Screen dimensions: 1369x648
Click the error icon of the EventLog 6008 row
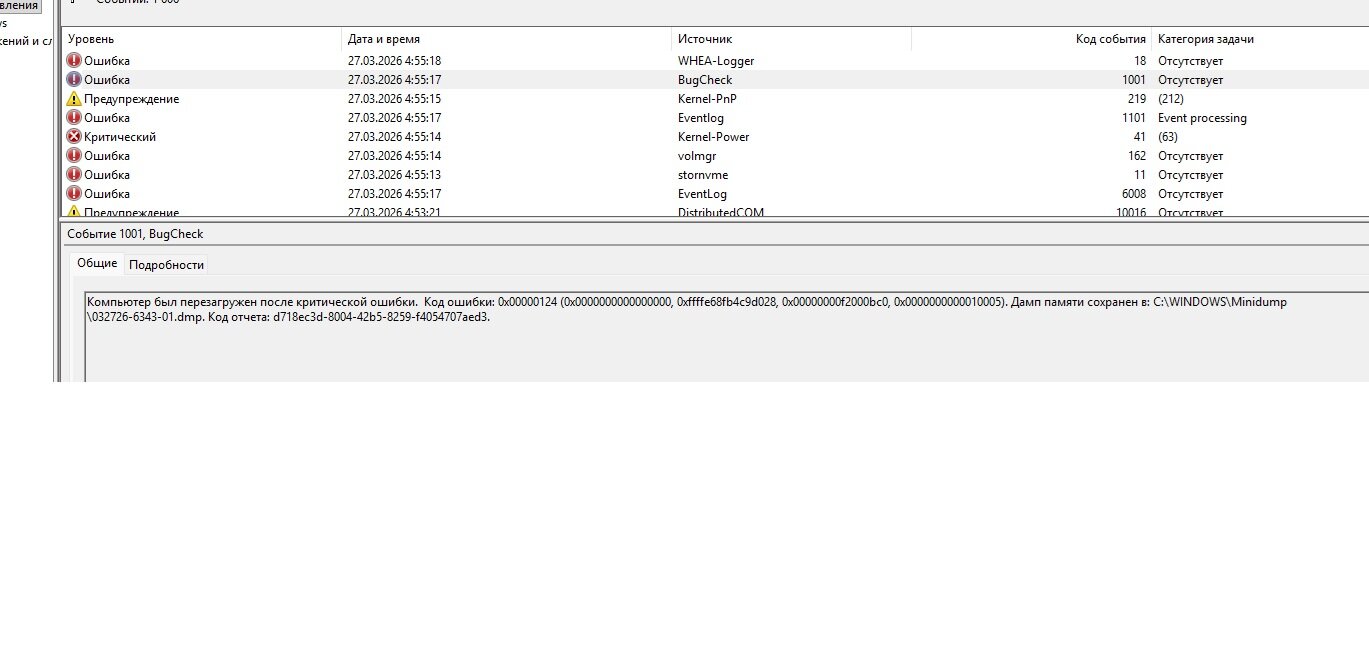pyautogui.click(x=73, y=194)
